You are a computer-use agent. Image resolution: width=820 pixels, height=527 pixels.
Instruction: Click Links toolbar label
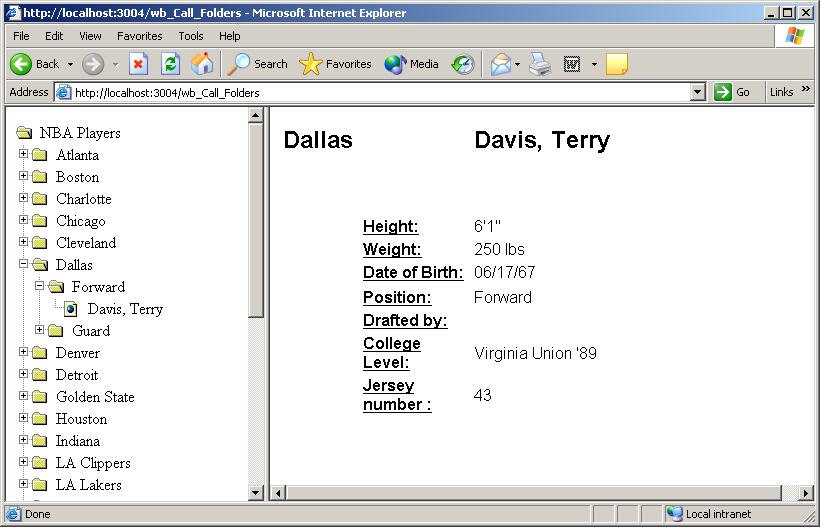[x=781, y=92]
